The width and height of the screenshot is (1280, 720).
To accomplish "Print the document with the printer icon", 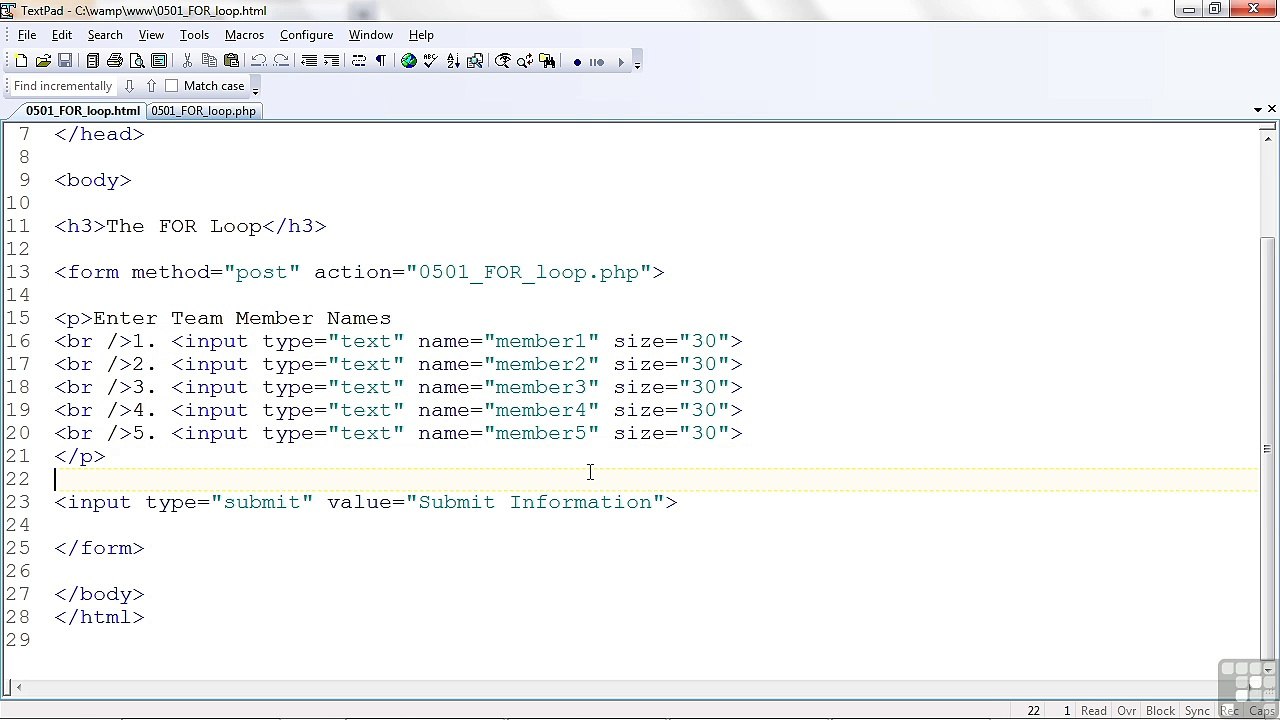I will coord(115,61).
